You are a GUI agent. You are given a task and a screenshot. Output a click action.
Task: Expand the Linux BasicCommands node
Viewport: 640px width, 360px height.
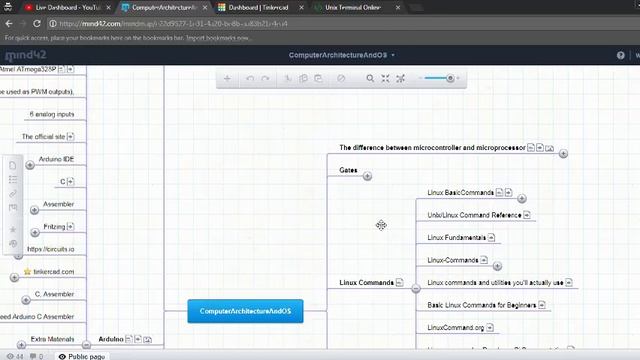coord(522,198)
